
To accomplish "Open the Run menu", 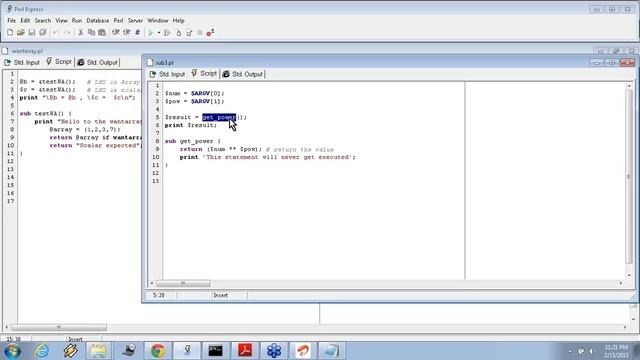I will tap(77, 20).
